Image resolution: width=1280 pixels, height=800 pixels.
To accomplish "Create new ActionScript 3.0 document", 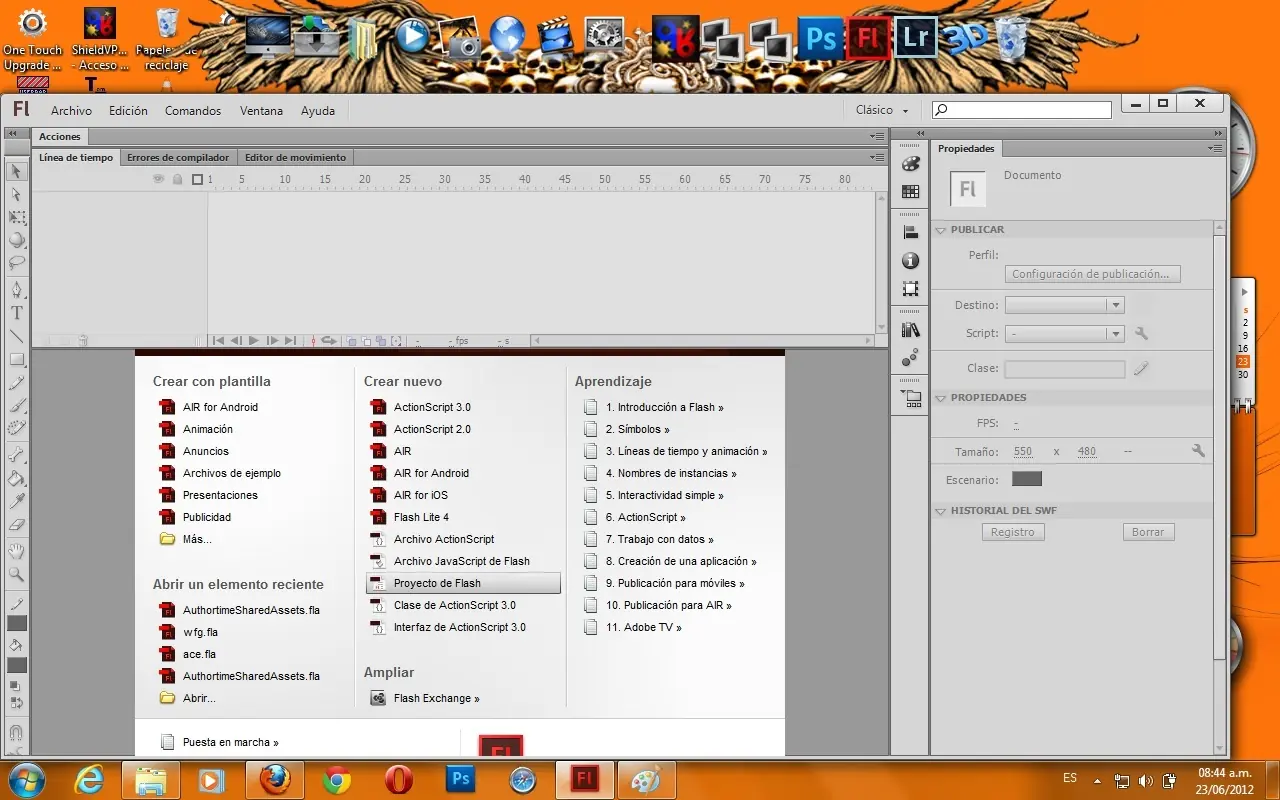I will 432,407.
